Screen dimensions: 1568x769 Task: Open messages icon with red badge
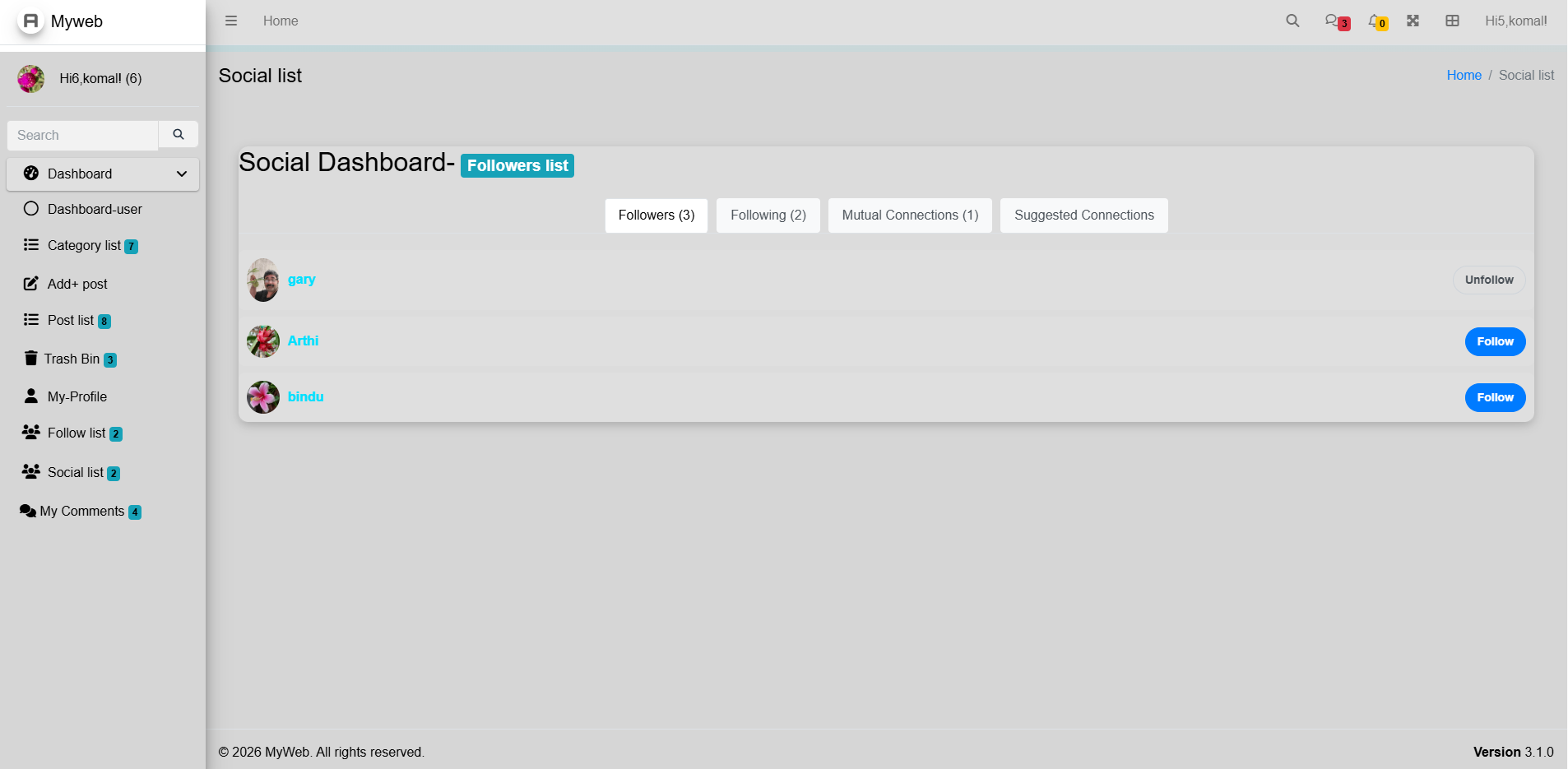point(1337,21)
